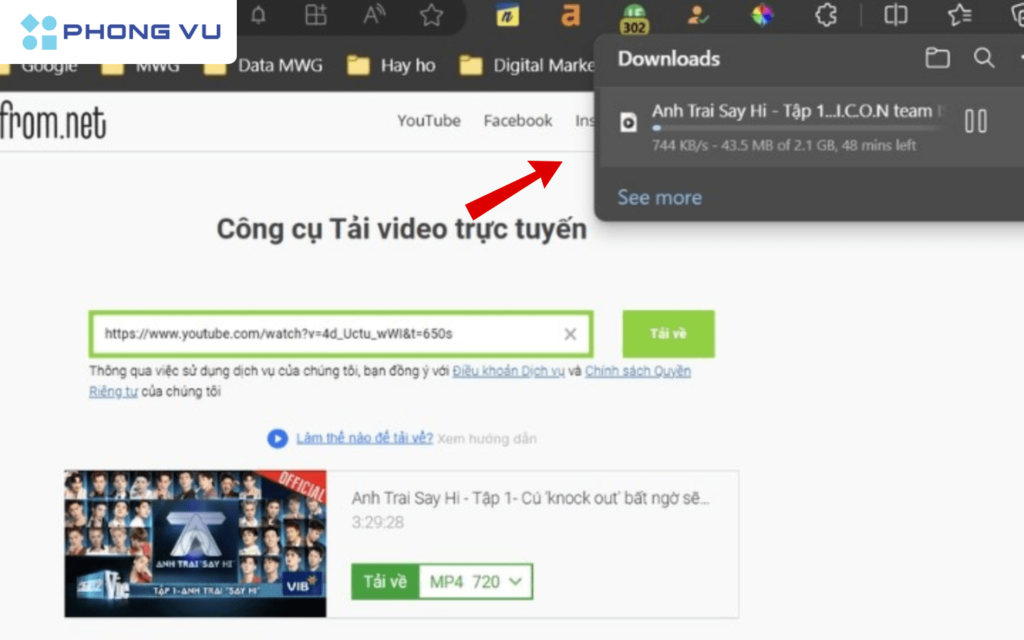Screen dimensions: 1024x640
Task: Pause the Anh Trai Say Hi download
Action: [x=976, y=120]
